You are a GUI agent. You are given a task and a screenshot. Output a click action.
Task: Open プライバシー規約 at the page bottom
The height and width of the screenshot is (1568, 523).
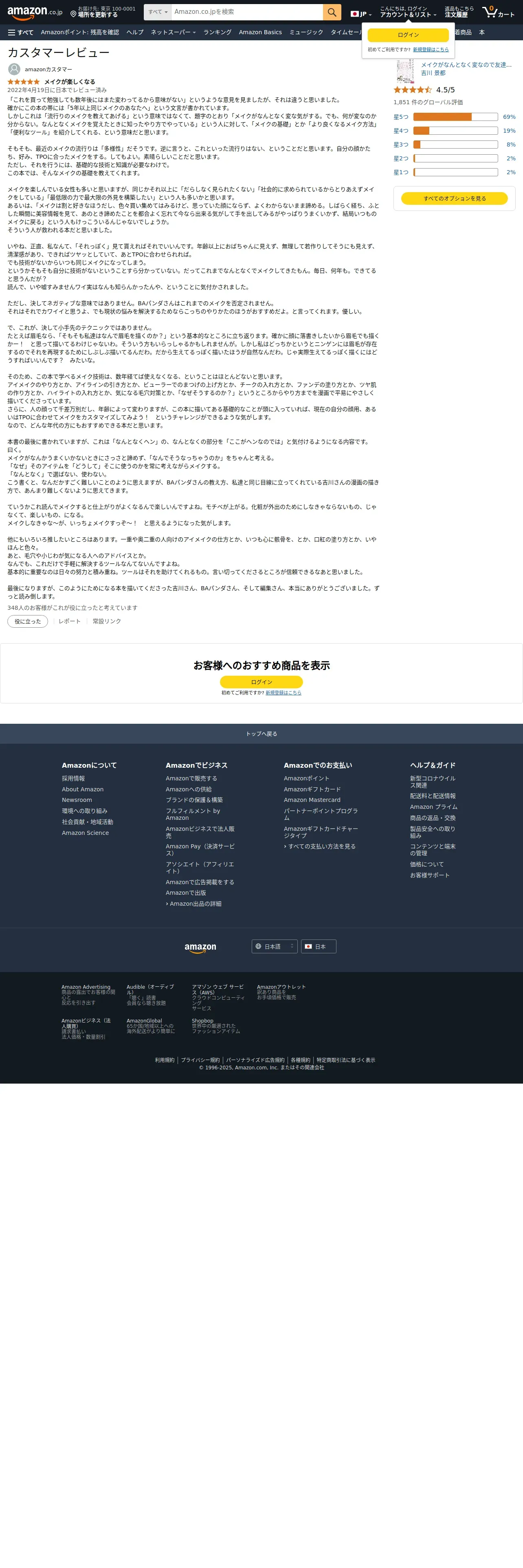(200, 1060)
